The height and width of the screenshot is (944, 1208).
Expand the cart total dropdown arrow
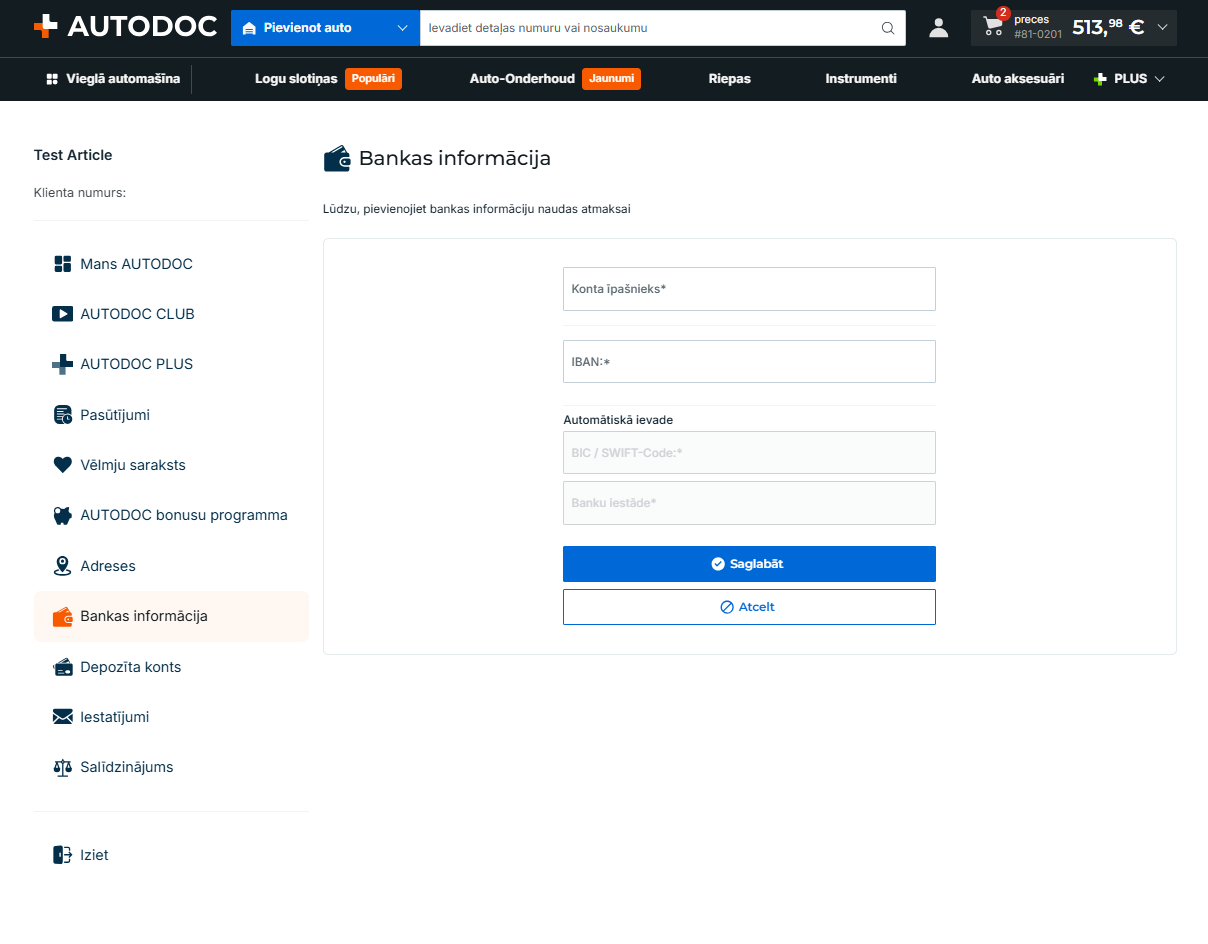tap(1162, 28)
